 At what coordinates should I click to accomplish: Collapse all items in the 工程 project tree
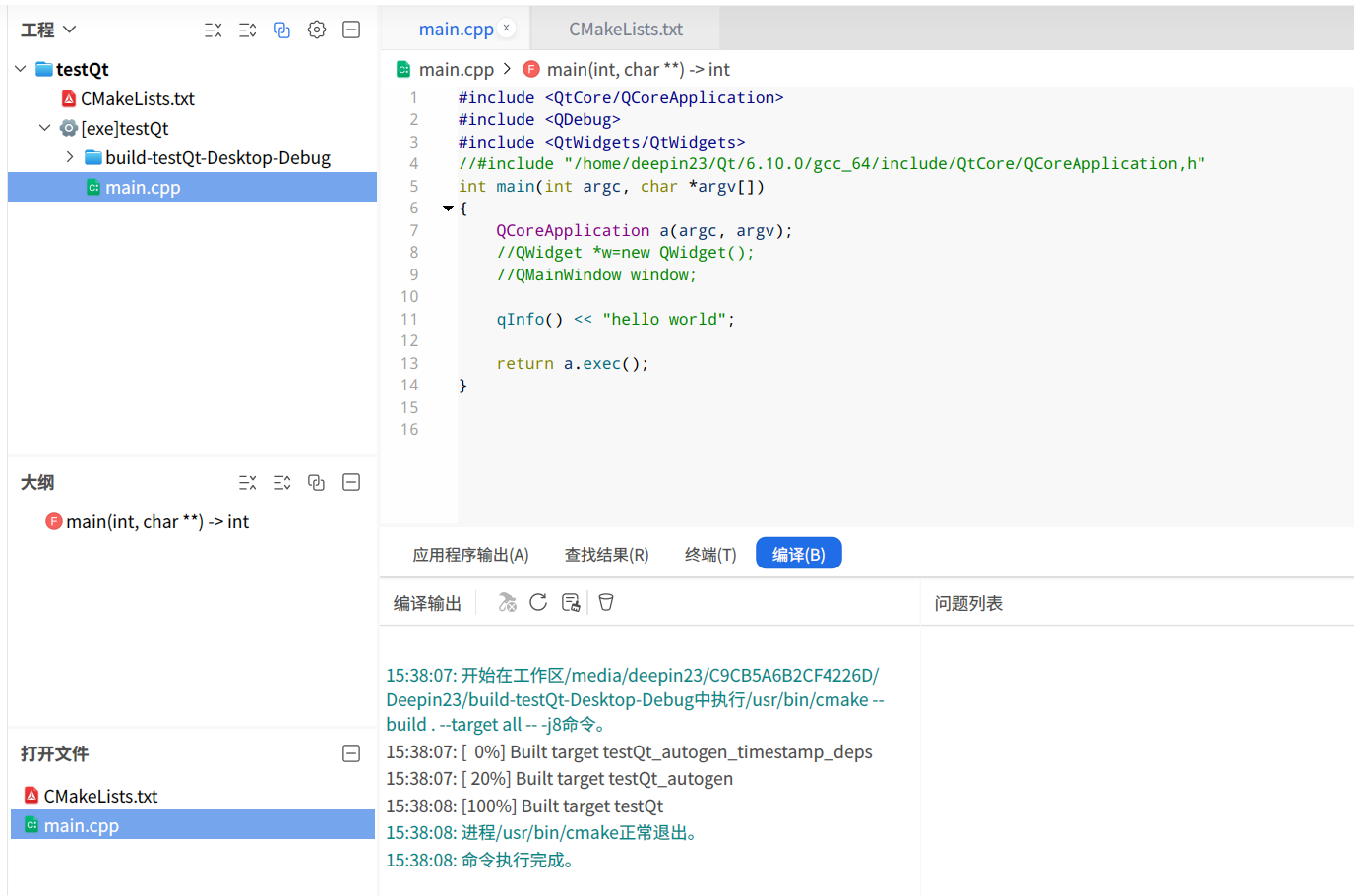(x=213, y=30)
